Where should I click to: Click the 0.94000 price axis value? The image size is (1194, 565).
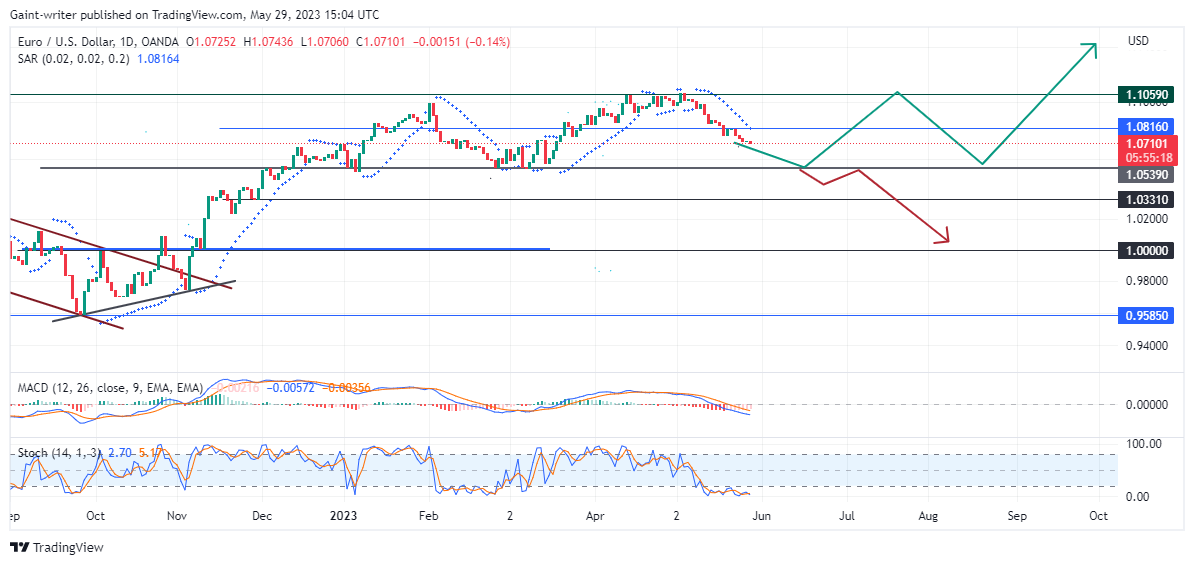(x=1145, y=346)
